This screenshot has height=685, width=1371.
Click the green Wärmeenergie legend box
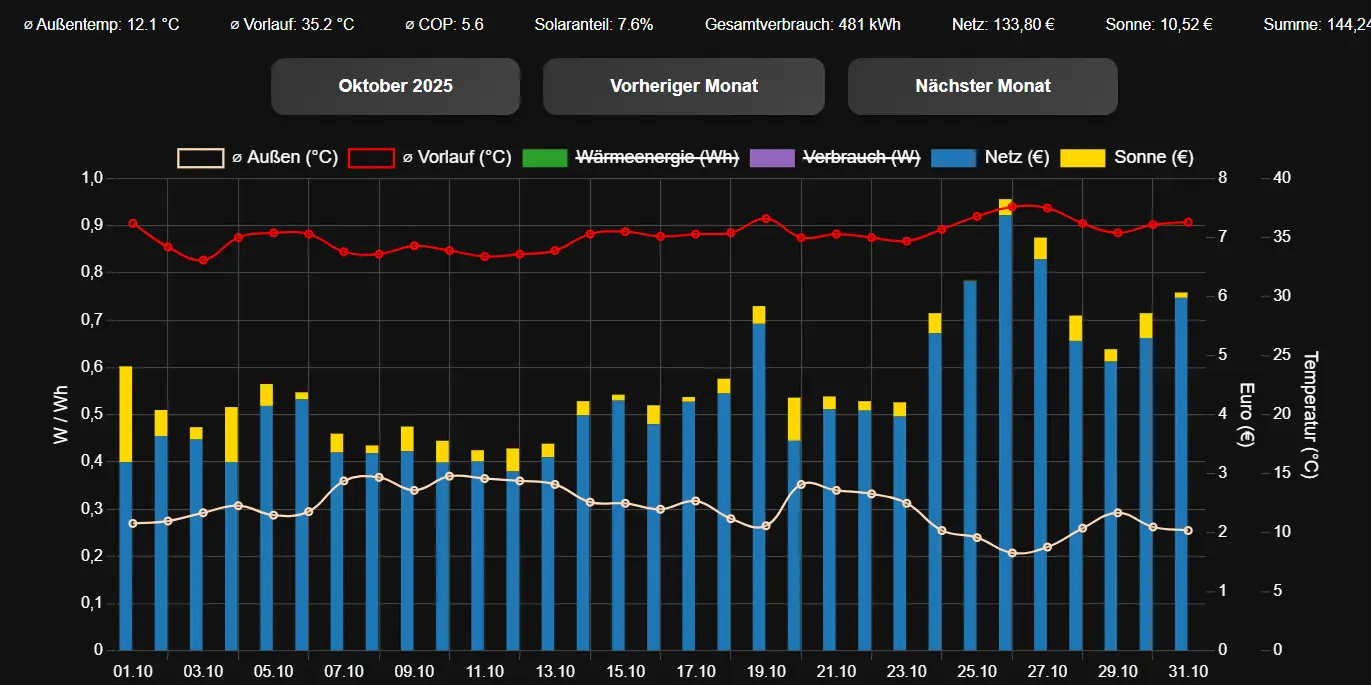pos(545,158)
